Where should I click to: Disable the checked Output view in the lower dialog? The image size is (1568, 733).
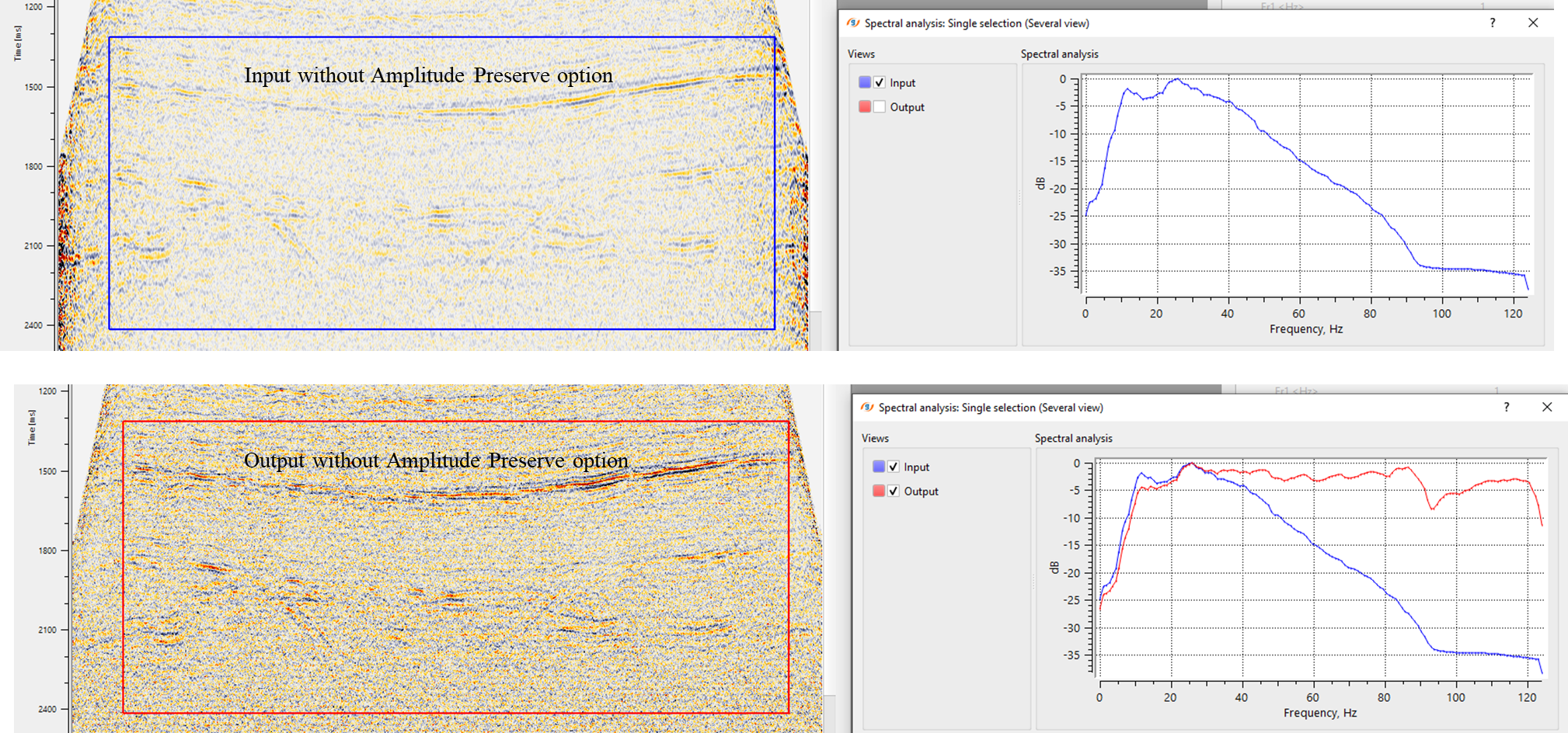[894, 492]
